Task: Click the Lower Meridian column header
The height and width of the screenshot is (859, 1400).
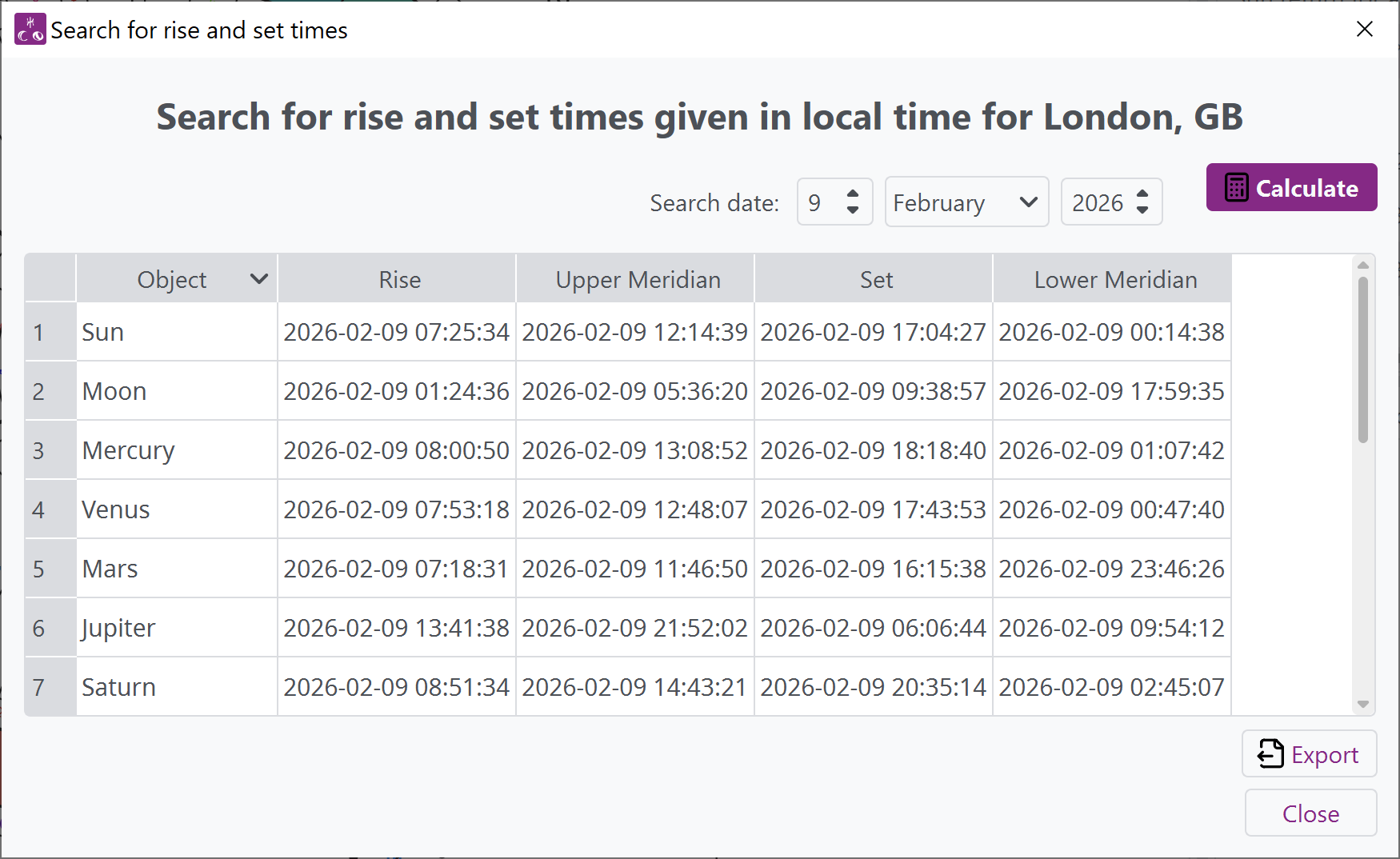Action: point(1114,279)
